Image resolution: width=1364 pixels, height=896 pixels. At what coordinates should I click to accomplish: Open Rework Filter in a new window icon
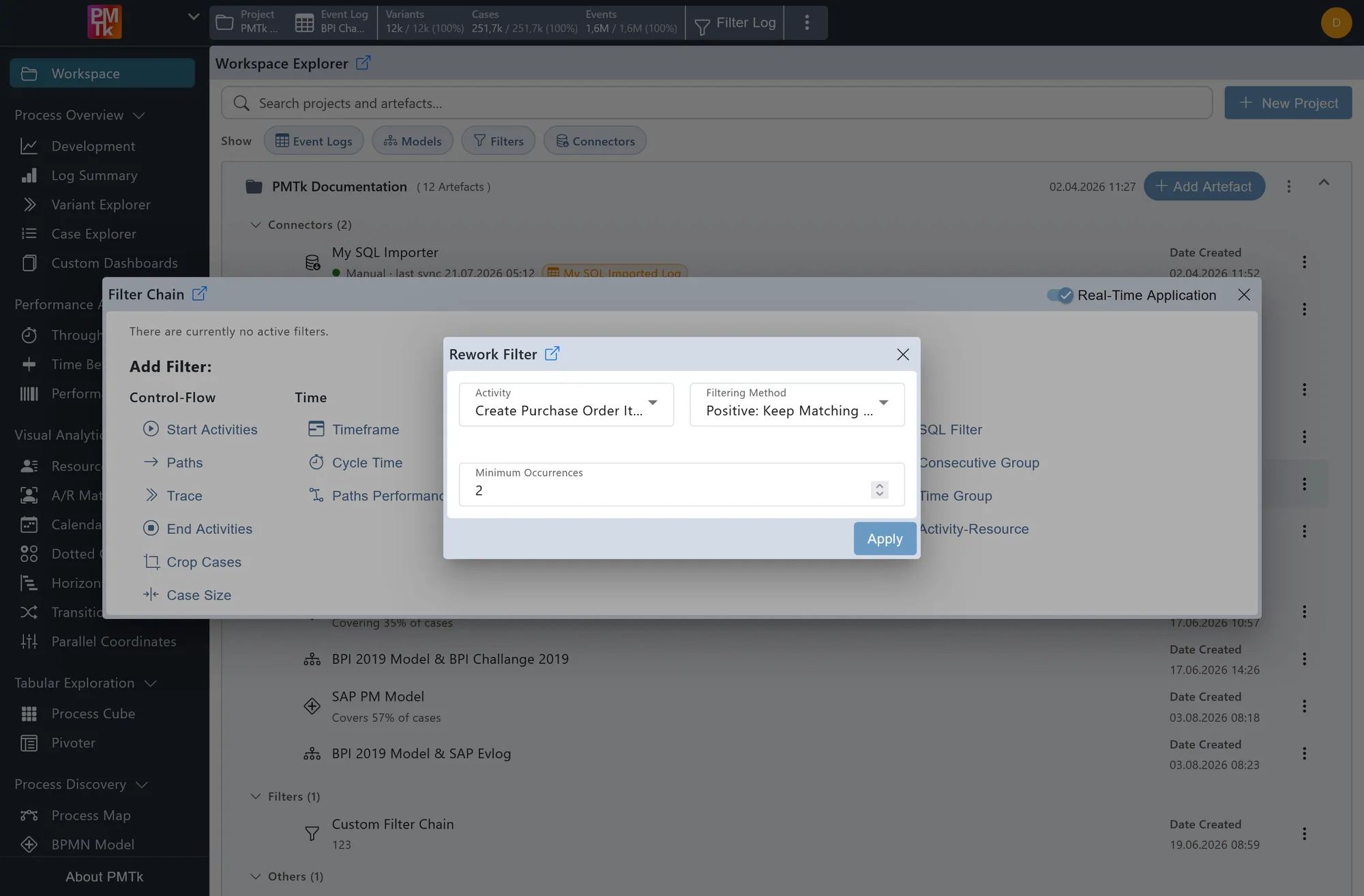(x=552, y=354)
